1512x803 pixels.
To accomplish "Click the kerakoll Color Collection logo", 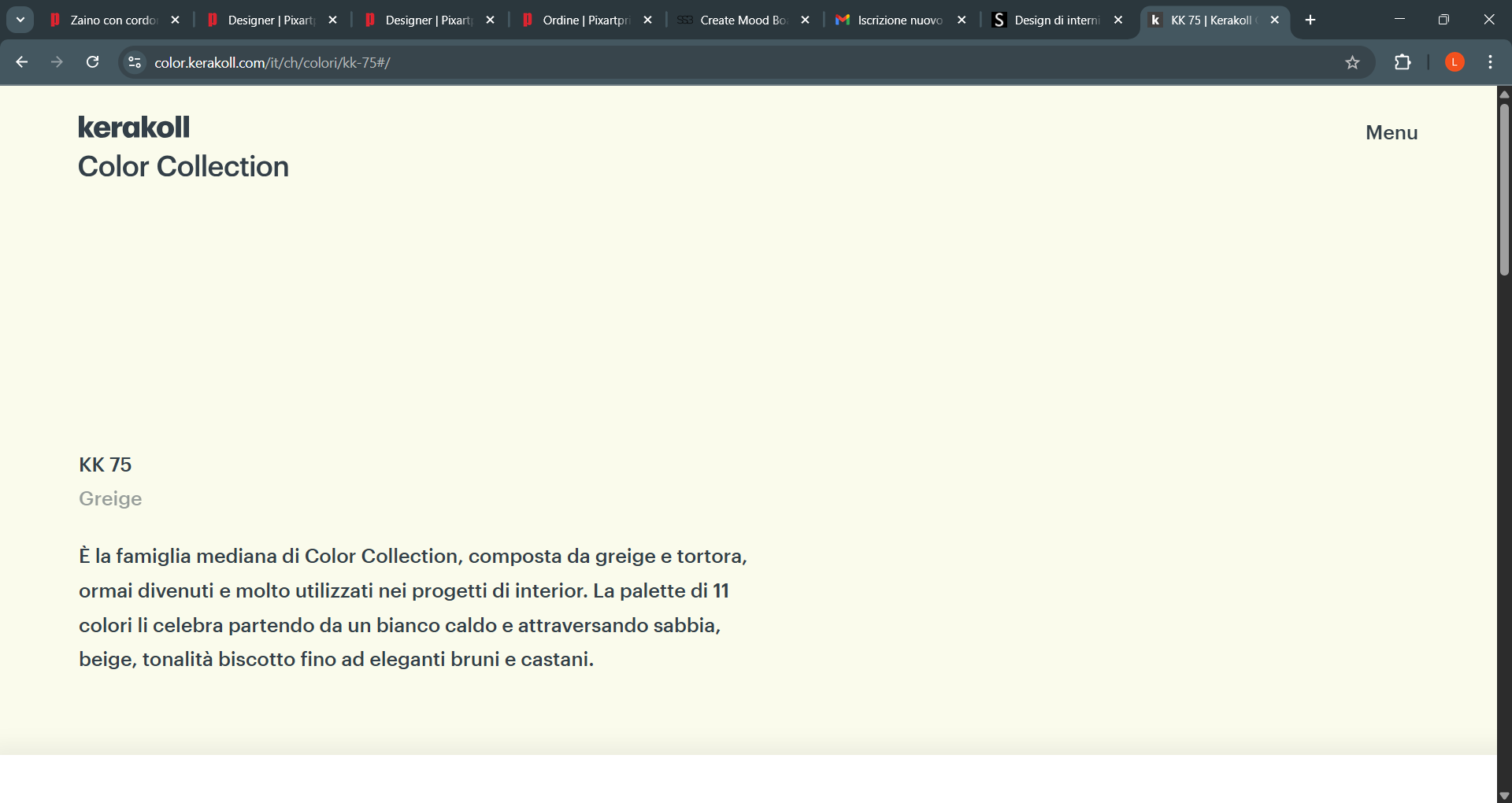I will (183, 146).
